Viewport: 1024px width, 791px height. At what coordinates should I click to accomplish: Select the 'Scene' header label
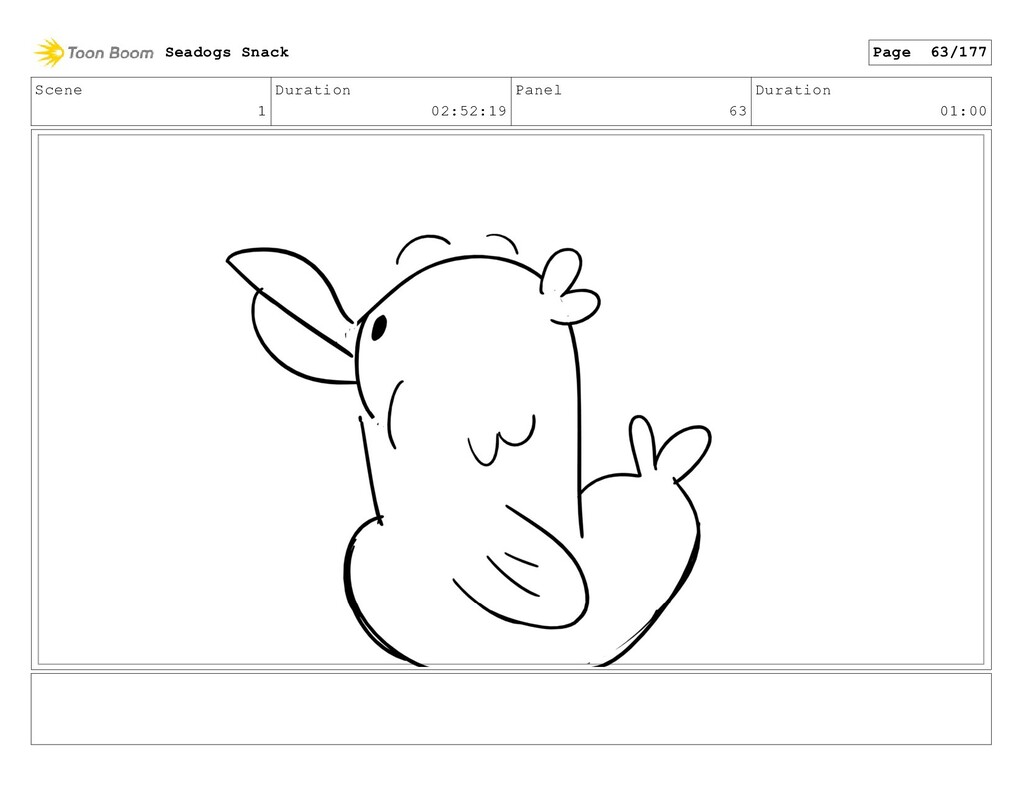point(58,90)
